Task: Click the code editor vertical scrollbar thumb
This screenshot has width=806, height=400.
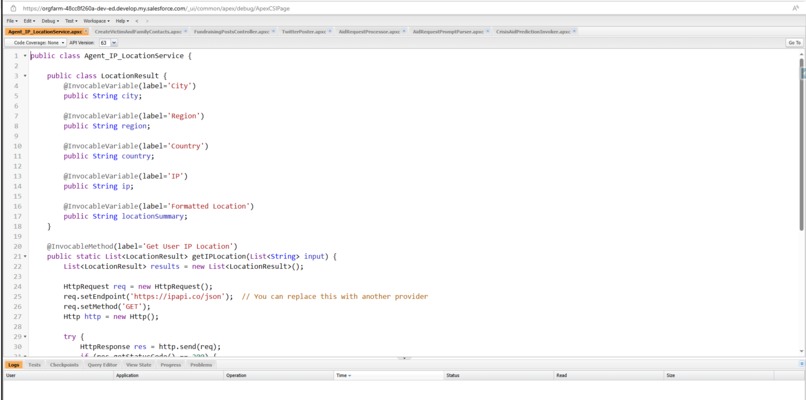Action: 801,144
